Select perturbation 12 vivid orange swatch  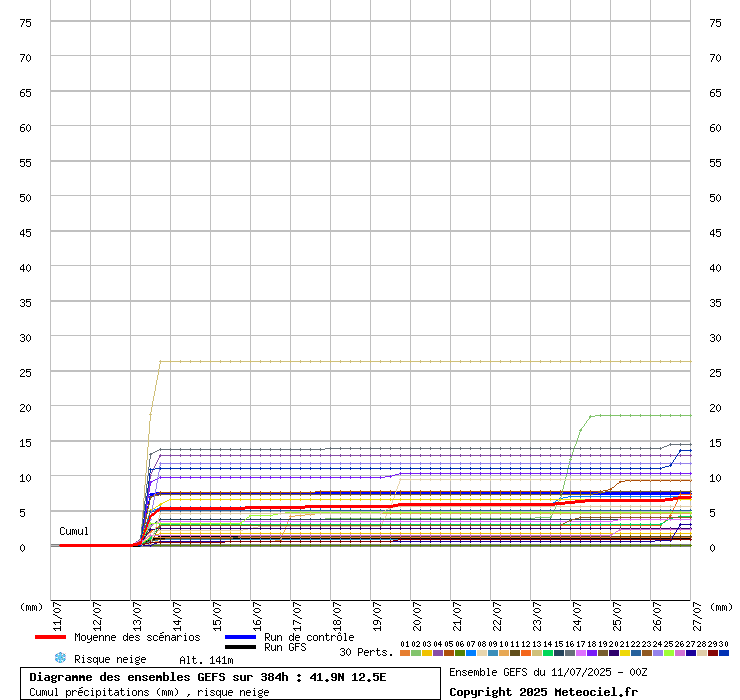pos(526,653)
